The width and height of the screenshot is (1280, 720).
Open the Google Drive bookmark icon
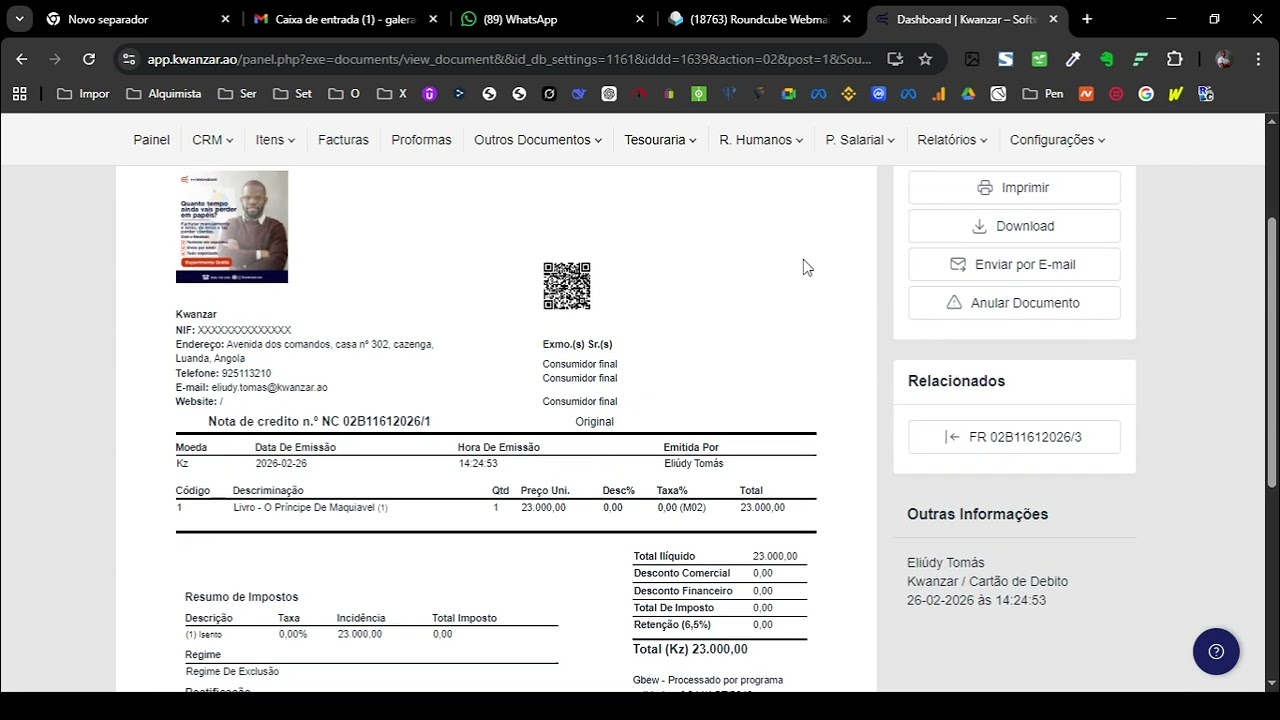(968, 94)
